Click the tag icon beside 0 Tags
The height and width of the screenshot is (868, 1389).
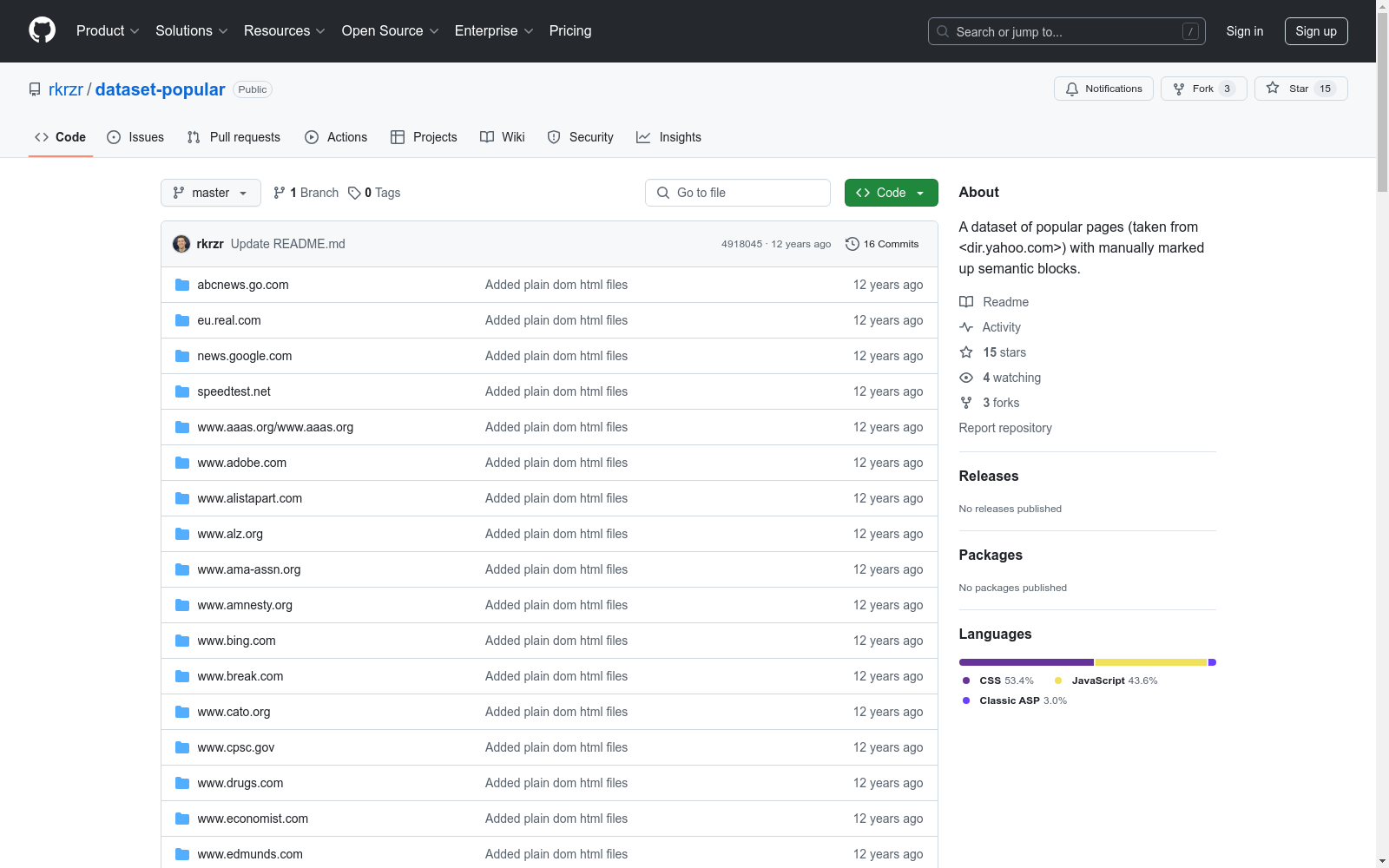pos(354,193)
